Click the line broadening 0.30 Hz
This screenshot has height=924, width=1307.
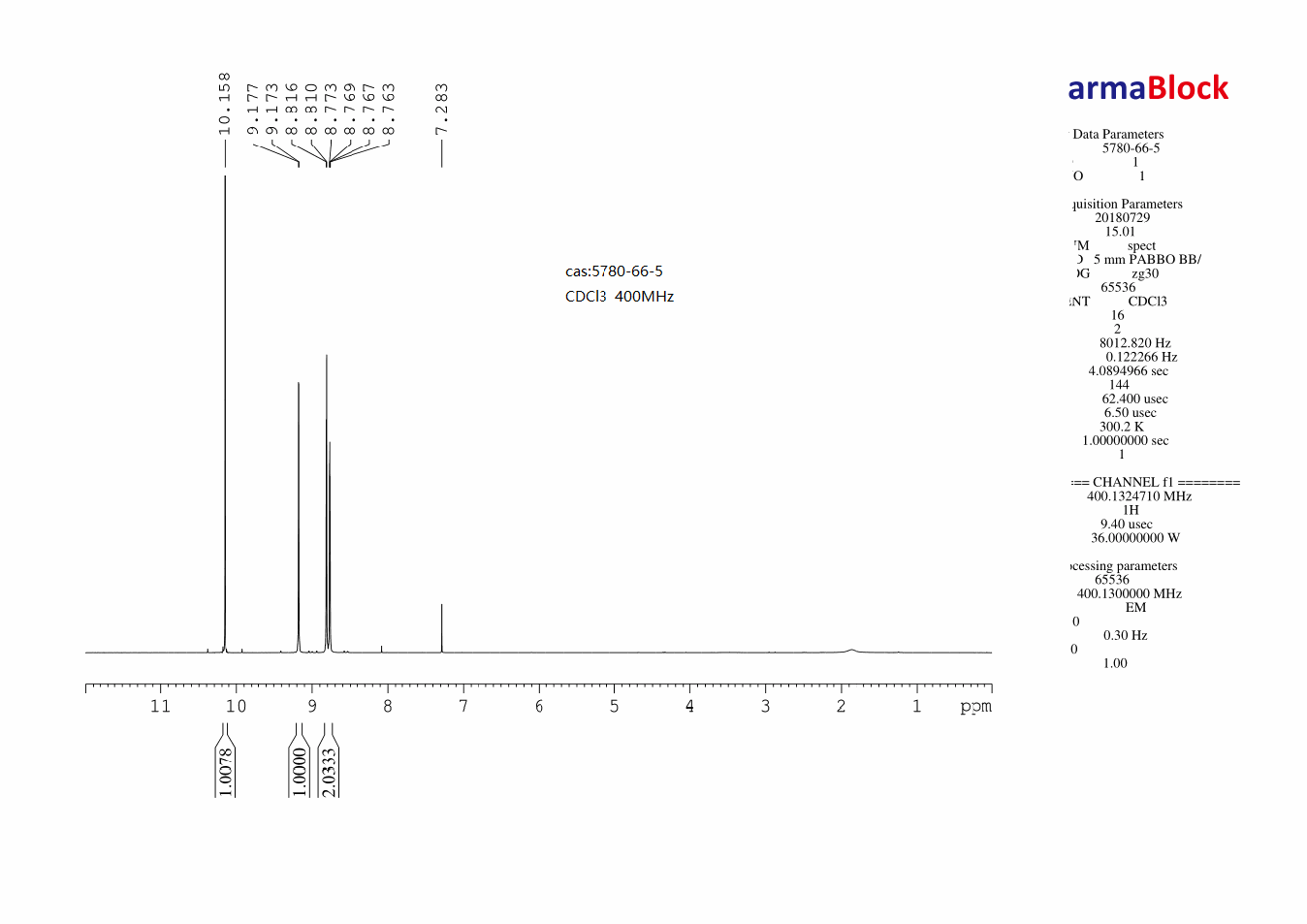[1126, 636]
